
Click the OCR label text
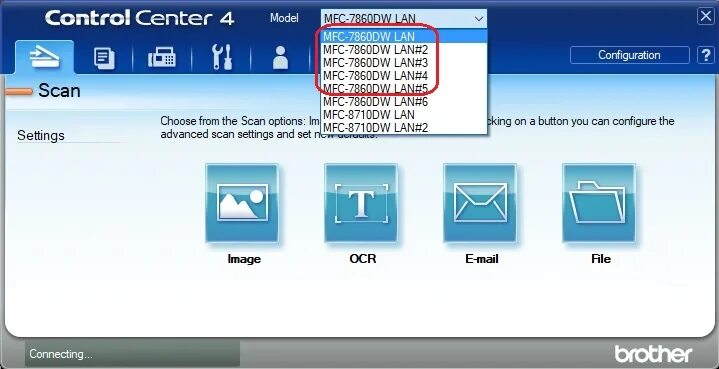[x=363, y=259]
